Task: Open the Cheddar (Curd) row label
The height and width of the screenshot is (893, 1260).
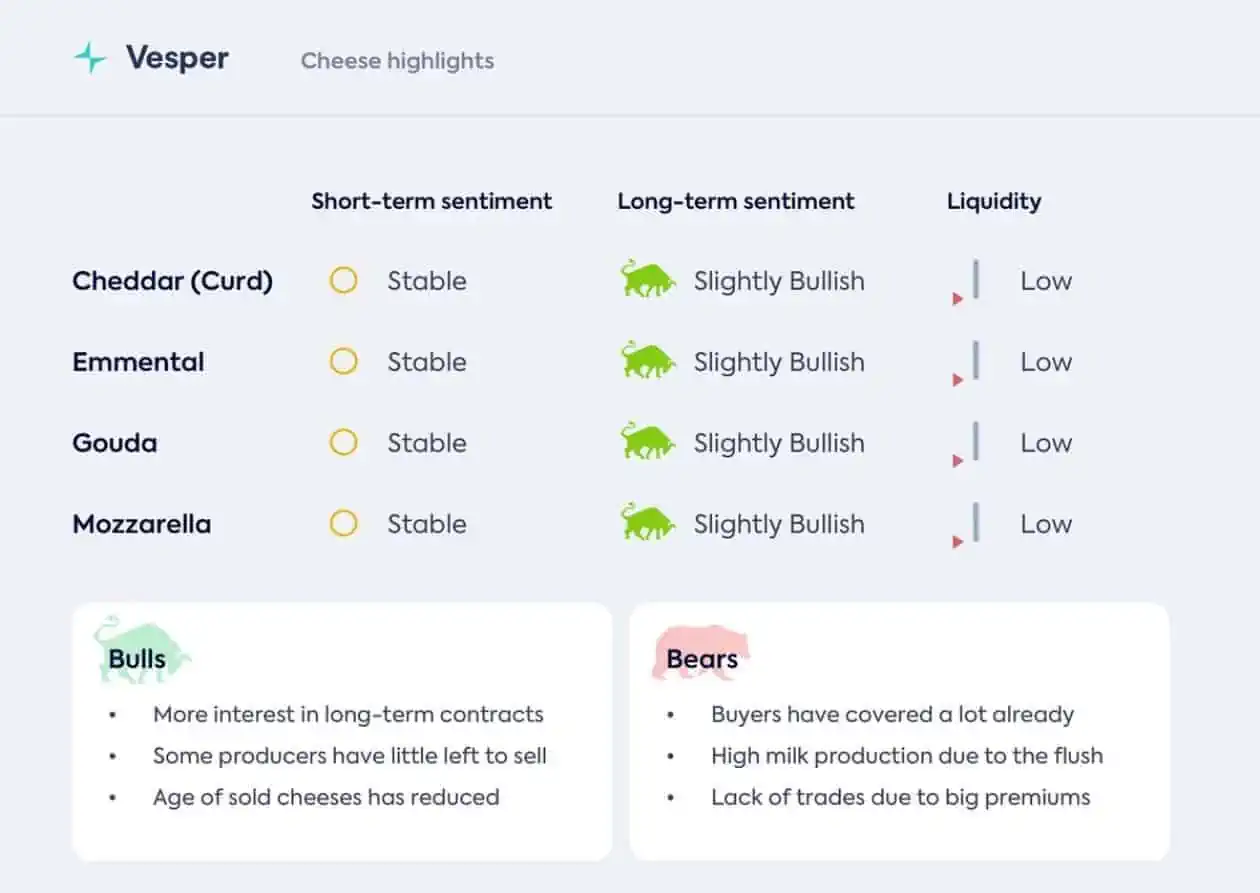Action: pos(172,281)
